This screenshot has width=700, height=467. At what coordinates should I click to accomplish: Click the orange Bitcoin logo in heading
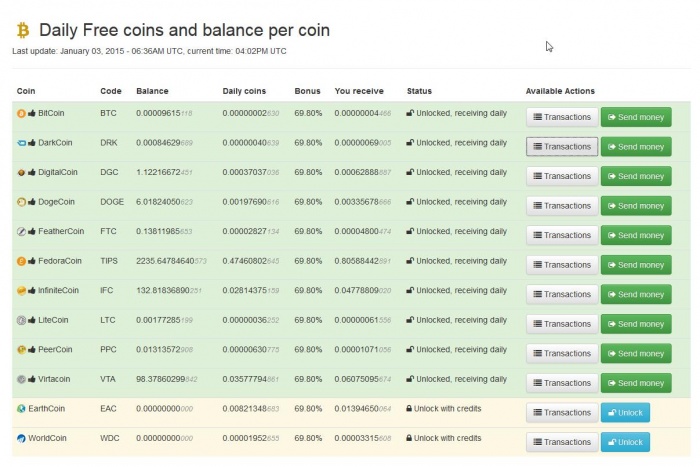[23, 31]
